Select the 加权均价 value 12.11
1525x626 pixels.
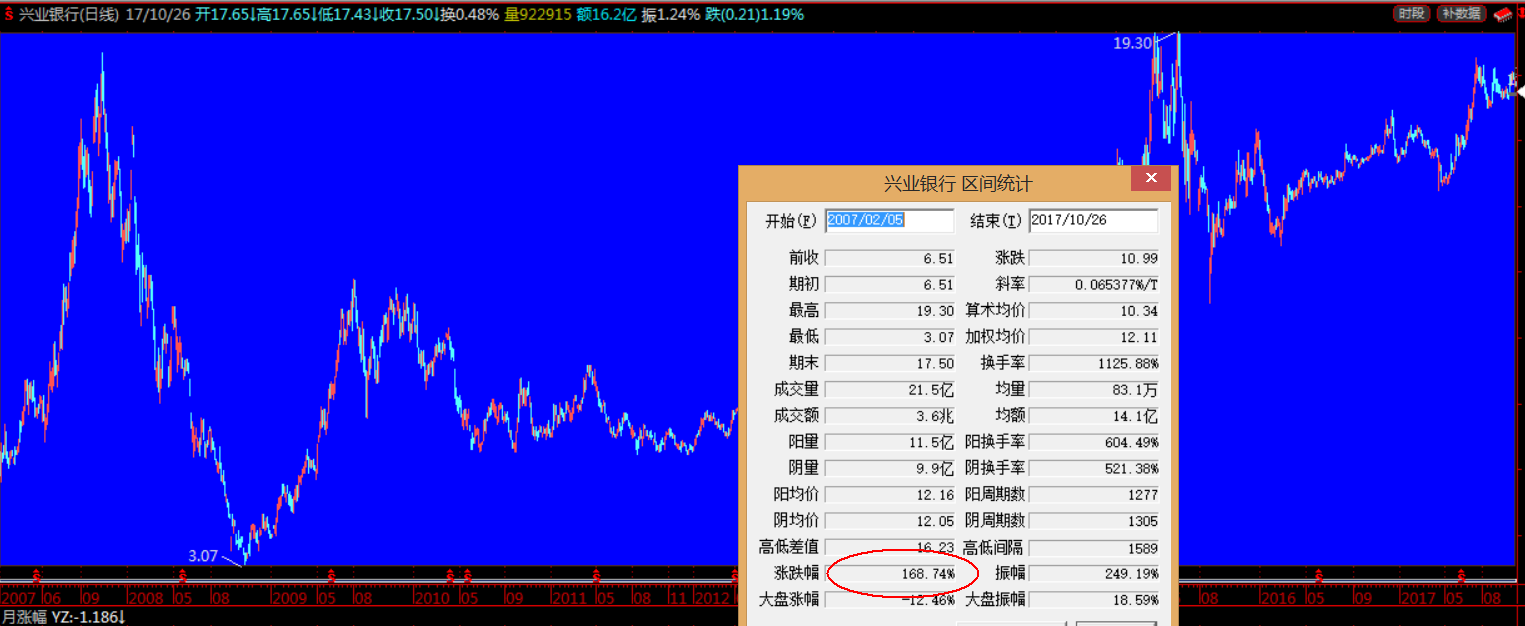pyautogui.click(x=1094, y=337)
